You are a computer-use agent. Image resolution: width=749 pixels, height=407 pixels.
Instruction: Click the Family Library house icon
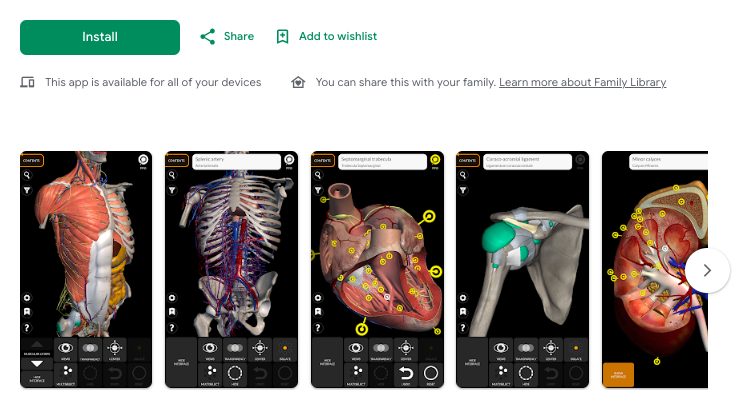pyautogui.click(x=298, y=82)
